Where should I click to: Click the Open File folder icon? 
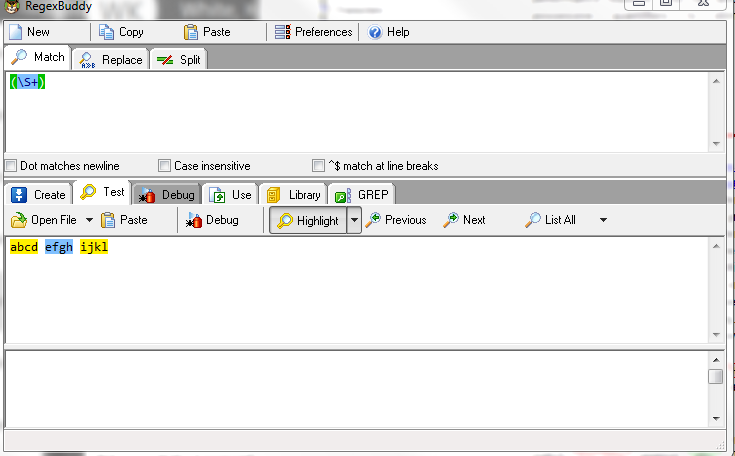(19, 220)
